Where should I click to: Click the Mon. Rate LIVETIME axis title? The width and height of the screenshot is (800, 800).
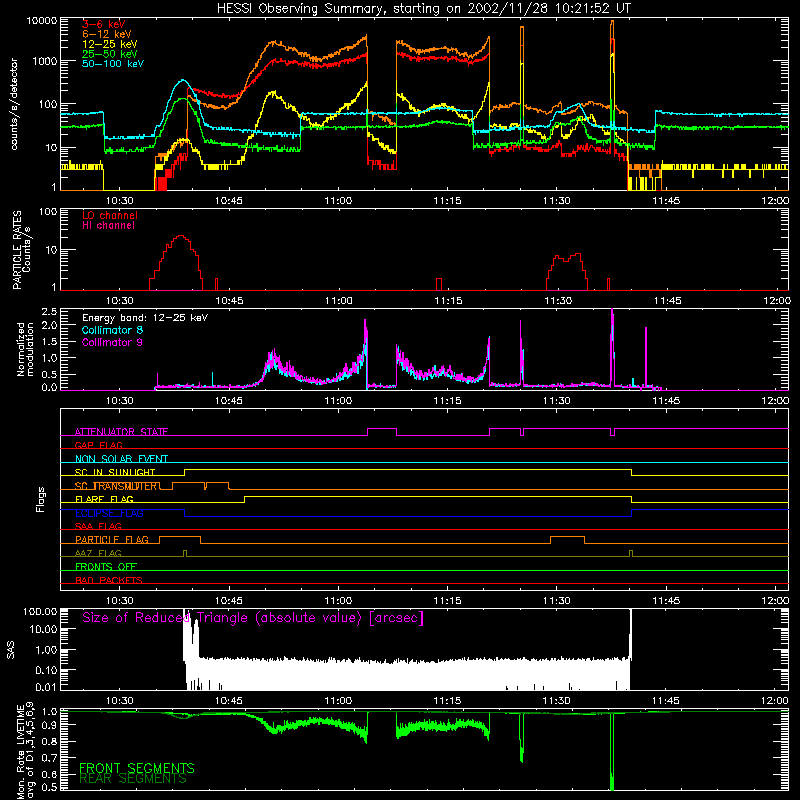click(x=25, y=751)
